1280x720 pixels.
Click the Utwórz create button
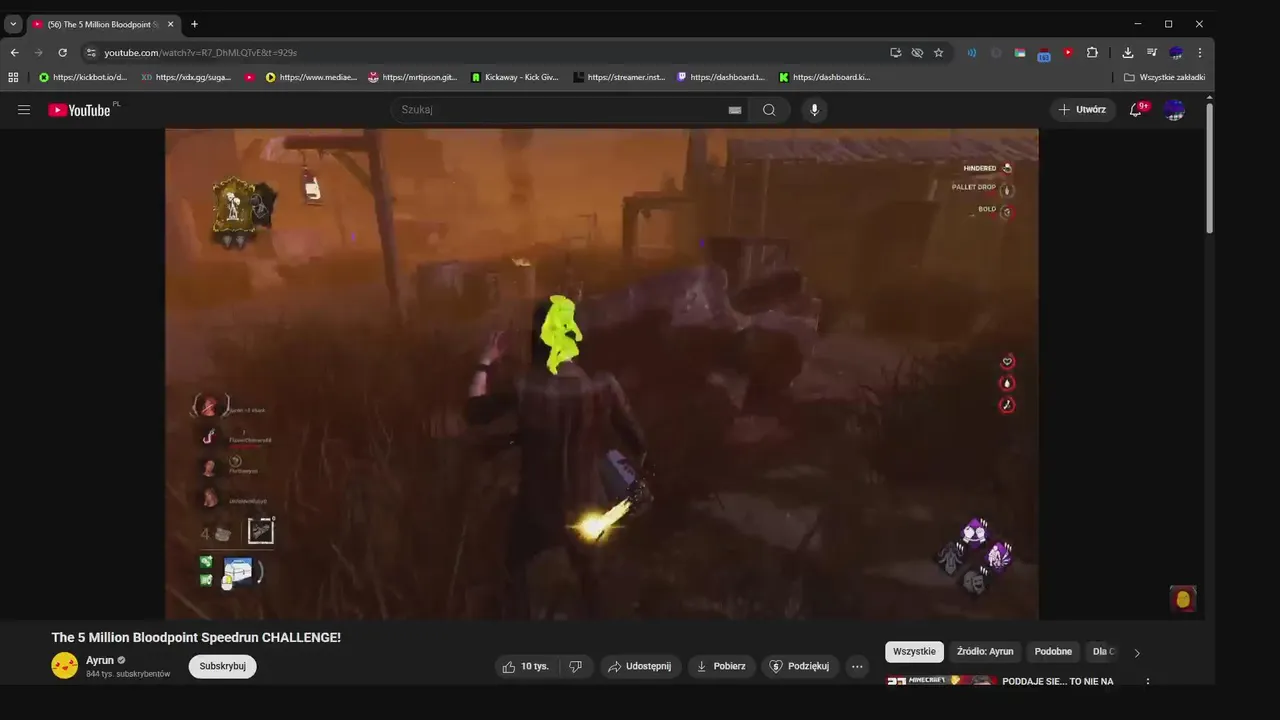1082,110
